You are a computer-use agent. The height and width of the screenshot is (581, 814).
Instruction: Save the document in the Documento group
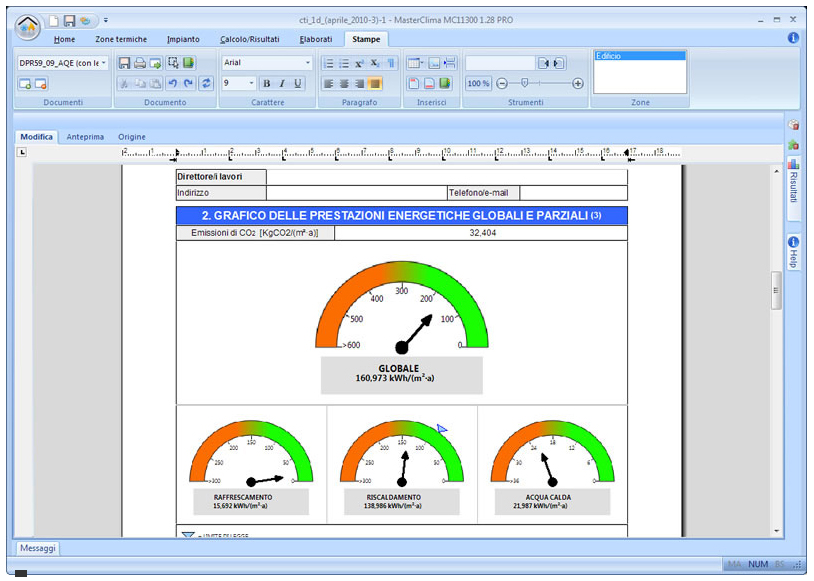pos(124,63)
